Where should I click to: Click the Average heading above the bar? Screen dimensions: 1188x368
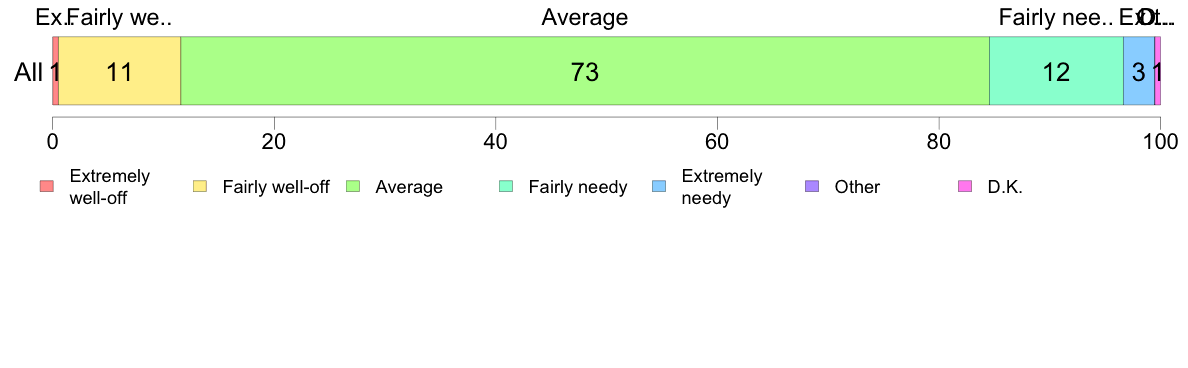coord(585,17)
